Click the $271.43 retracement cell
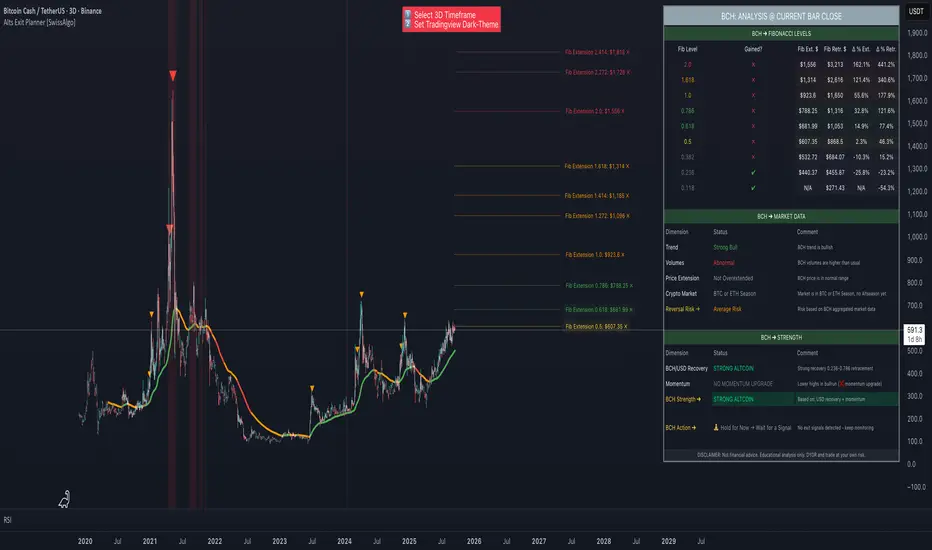Viewport: 932px width, 550px height. click(x=835, y=188)
